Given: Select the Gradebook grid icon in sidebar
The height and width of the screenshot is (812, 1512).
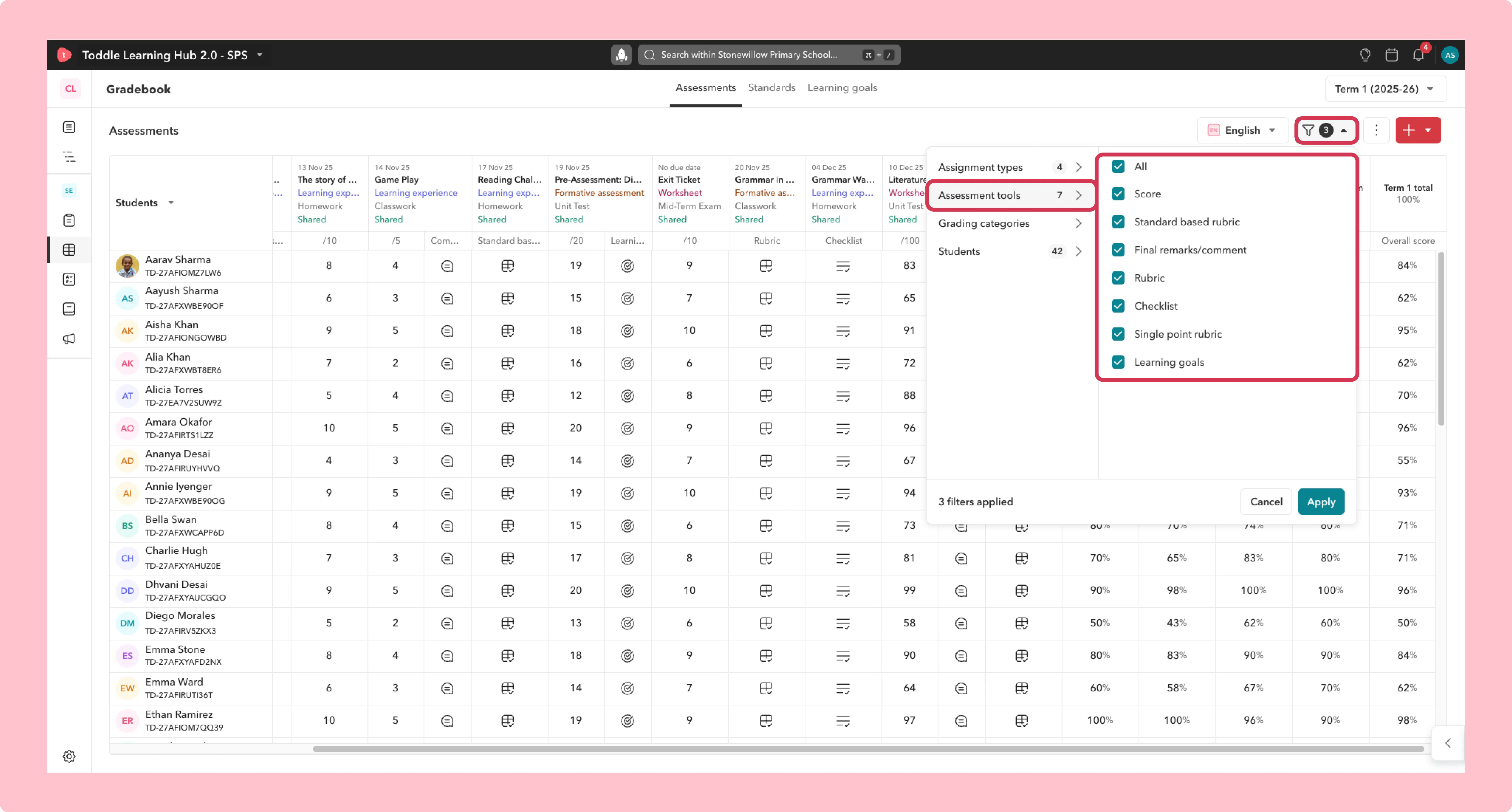Looking at the screenshot, I should pyautogui.click(x=69, y=250).
